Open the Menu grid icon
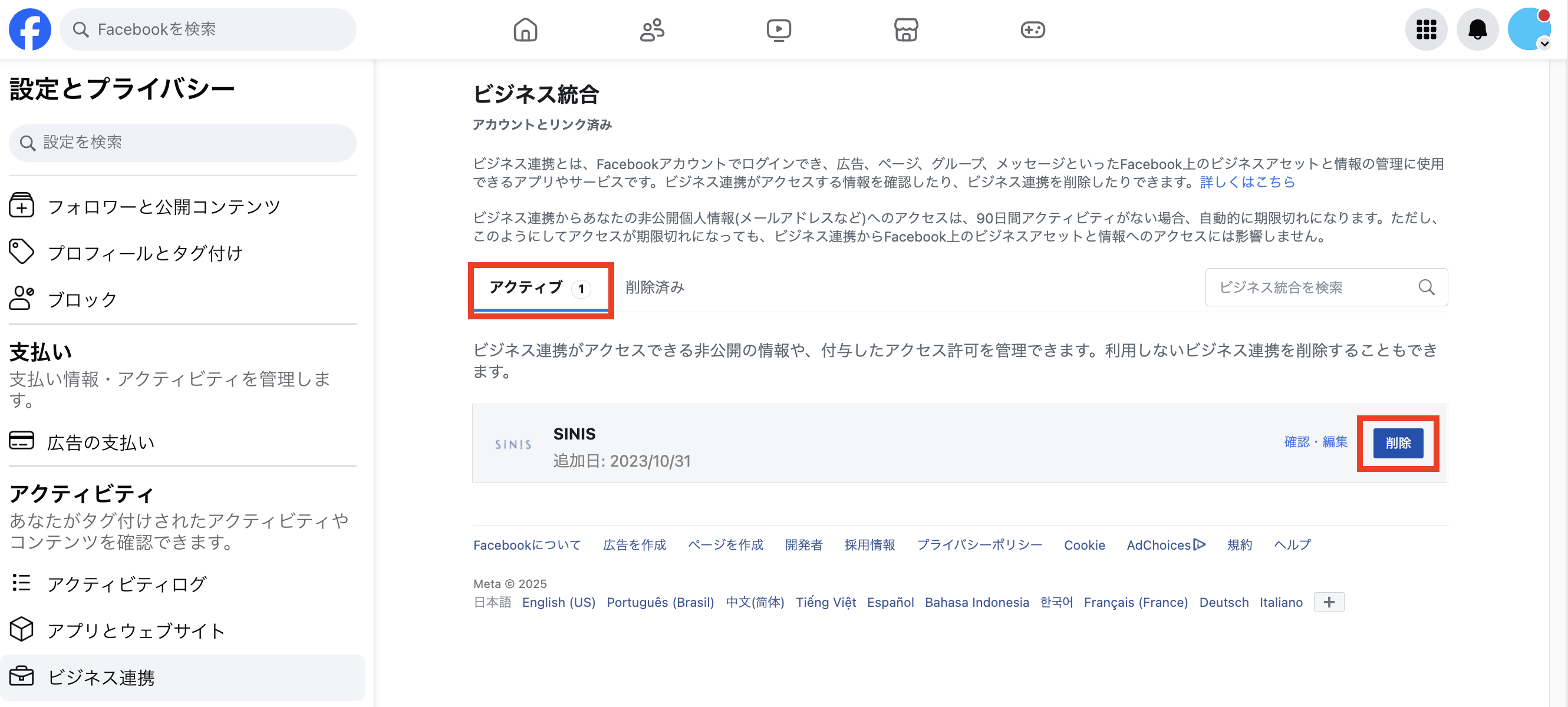 point(1425,29)
